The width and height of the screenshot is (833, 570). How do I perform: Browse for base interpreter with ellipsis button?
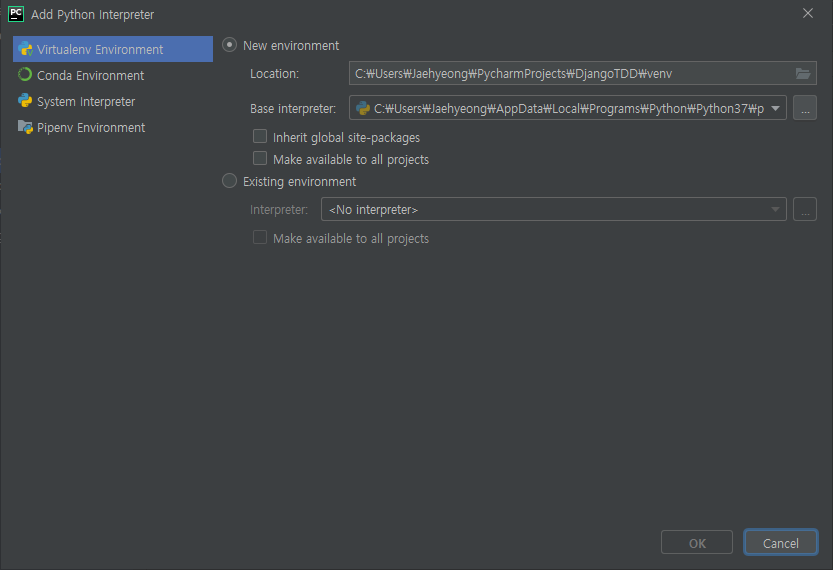805,108
